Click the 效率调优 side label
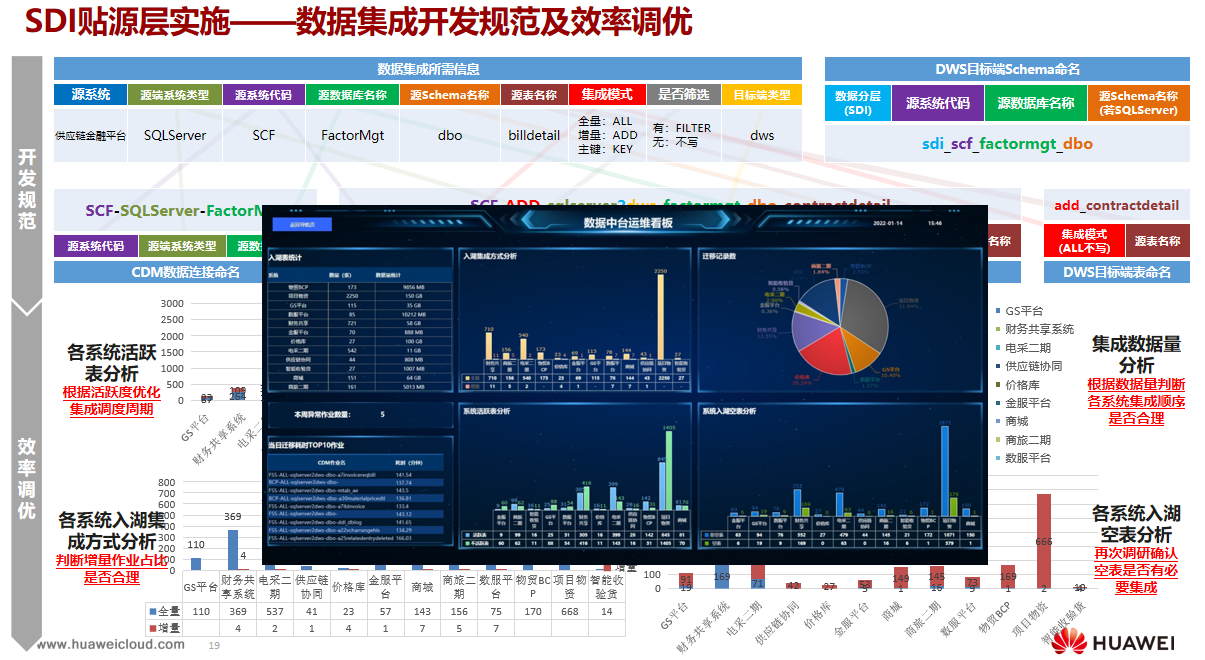 click(27, 479)
